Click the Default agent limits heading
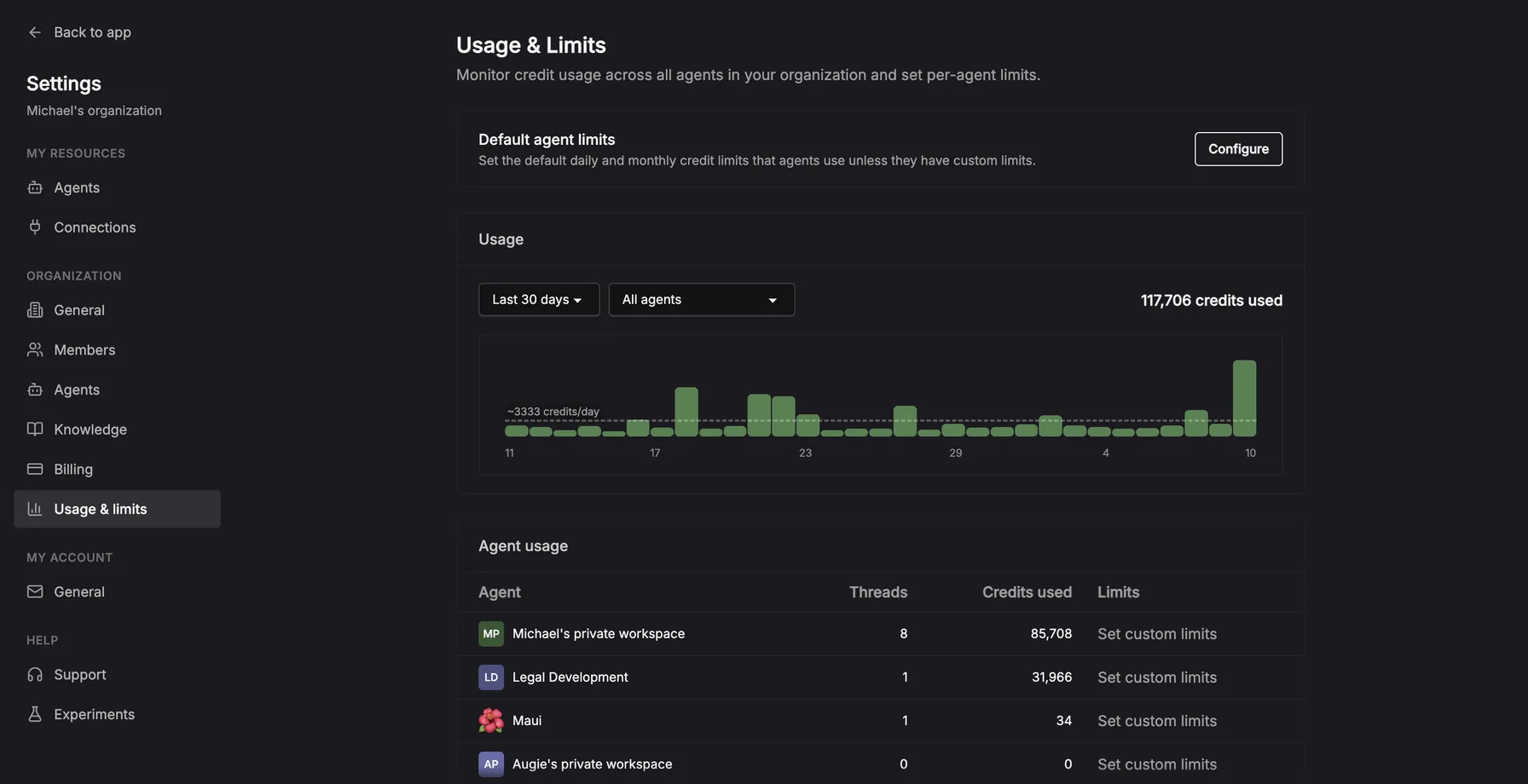 [x=547, y=140]
